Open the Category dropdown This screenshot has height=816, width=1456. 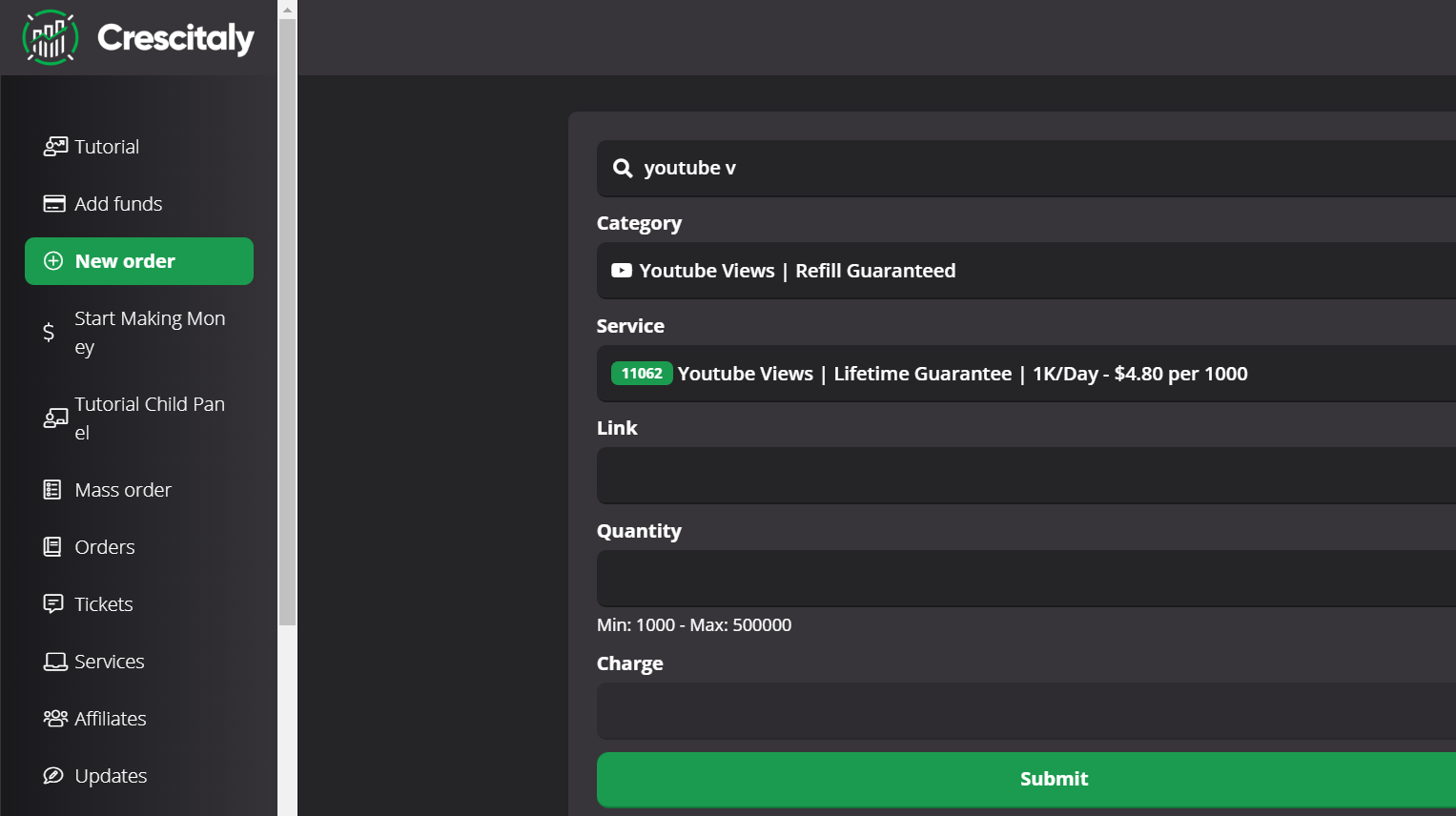pyautogui.click(x=1025, y=271)
